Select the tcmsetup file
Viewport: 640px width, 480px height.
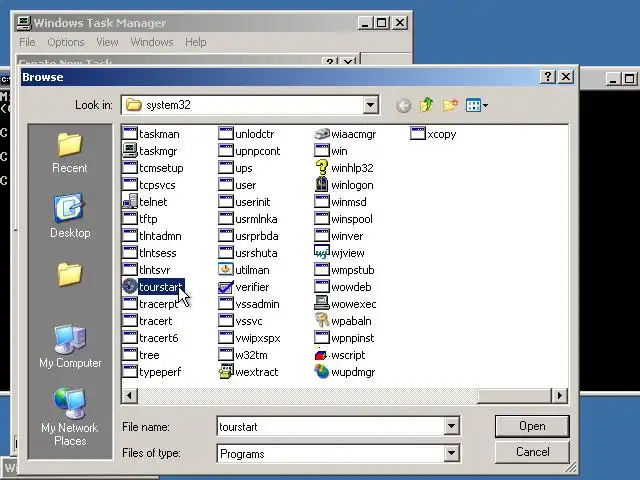(153, 168)
